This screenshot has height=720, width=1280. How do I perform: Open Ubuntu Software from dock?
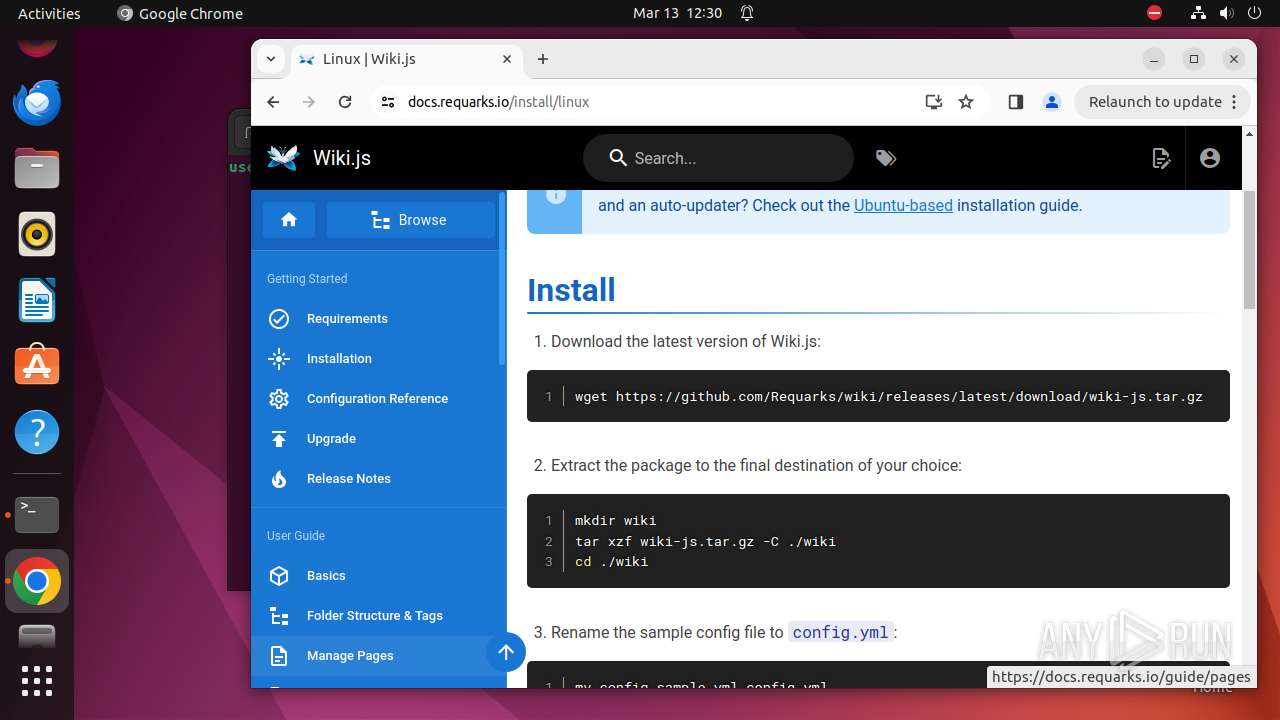coord(37,366)
